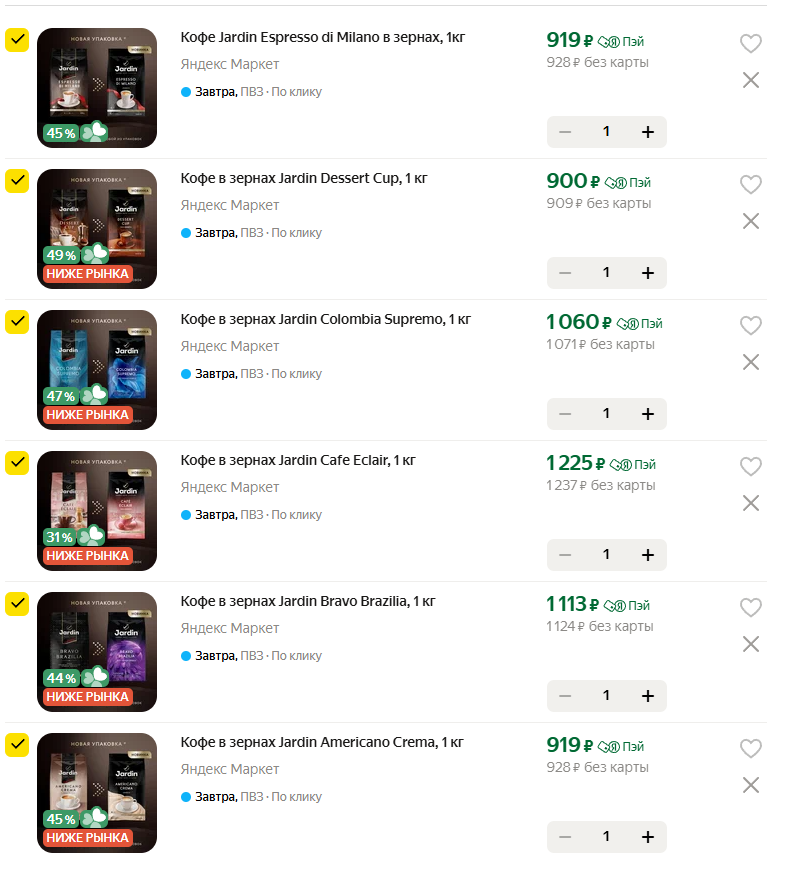Delete Cafe Eclair item with X
This screenshot has width=787, height=870.
(751, 503)
